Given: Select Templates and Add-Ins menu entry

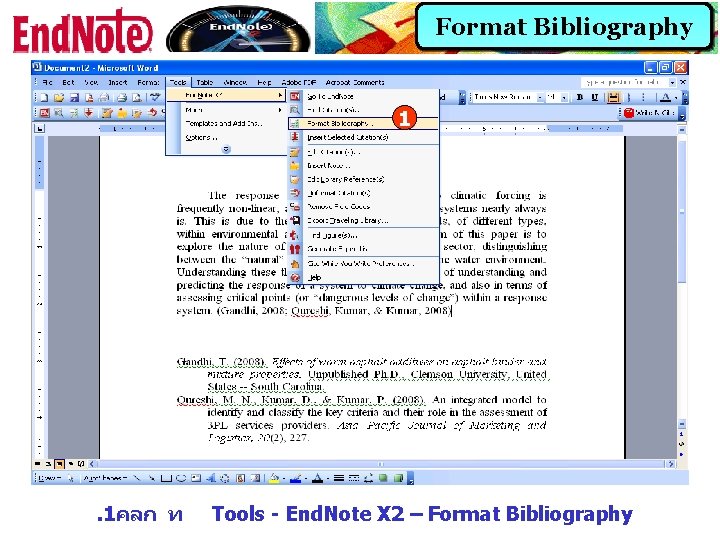Looking at the screenshot, I should click(225, 124).
